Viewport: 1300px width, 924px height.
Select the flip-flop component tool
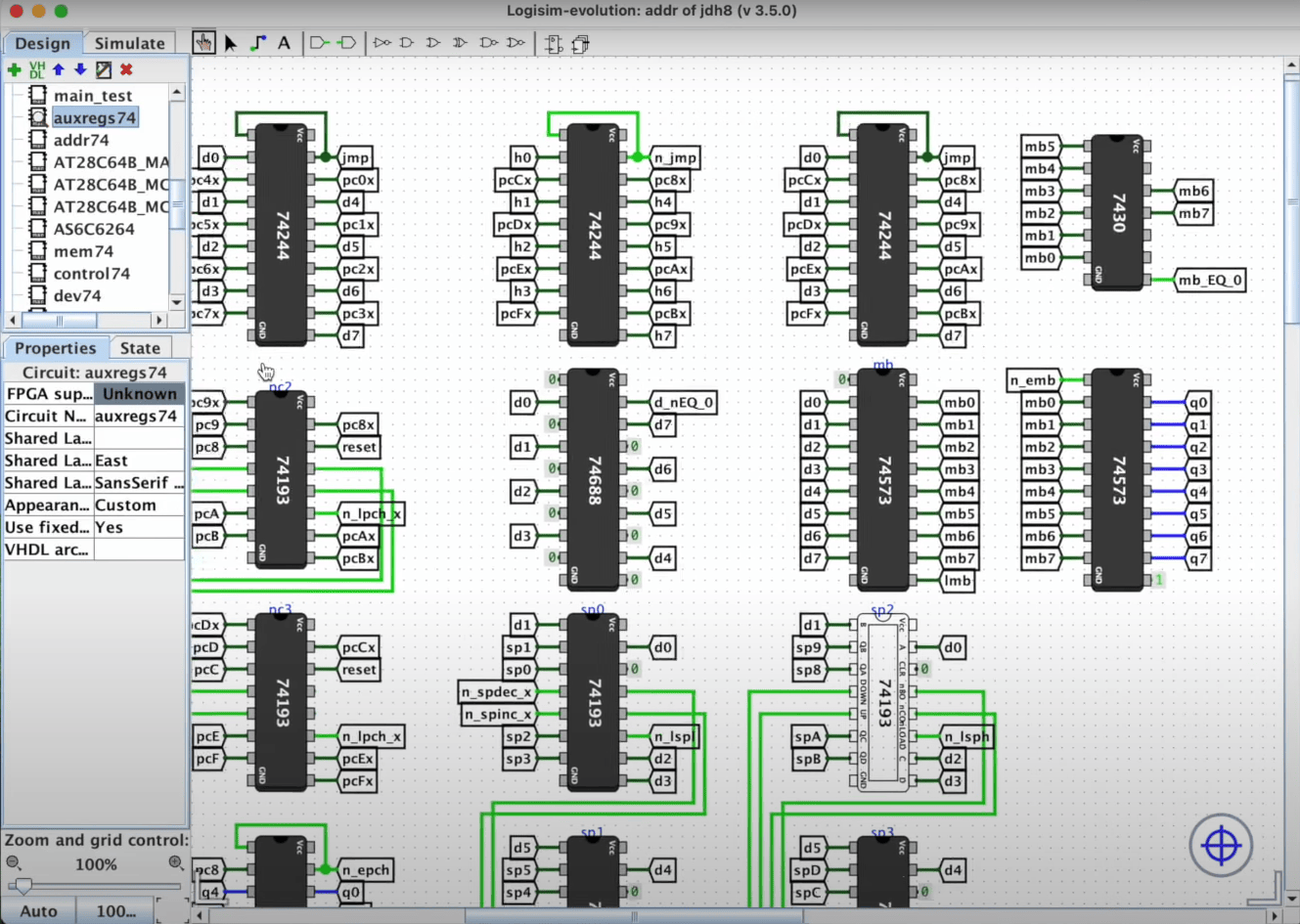[554, 44]
